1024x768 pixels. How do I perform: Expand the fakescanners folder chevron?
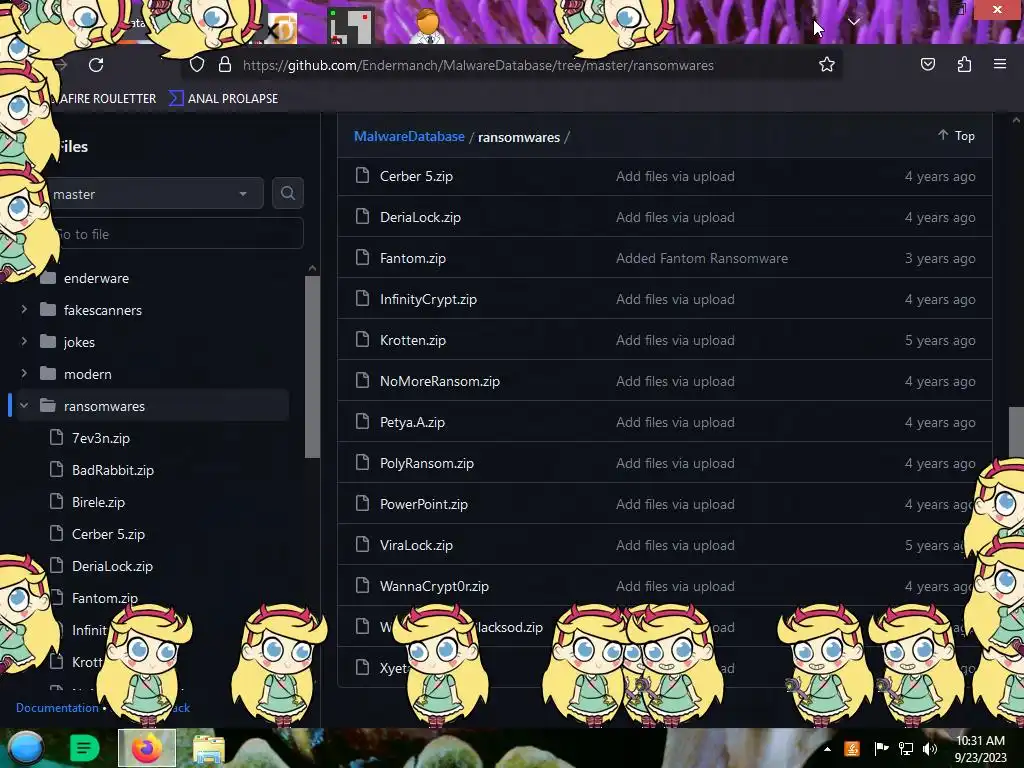tap(24, 309)
